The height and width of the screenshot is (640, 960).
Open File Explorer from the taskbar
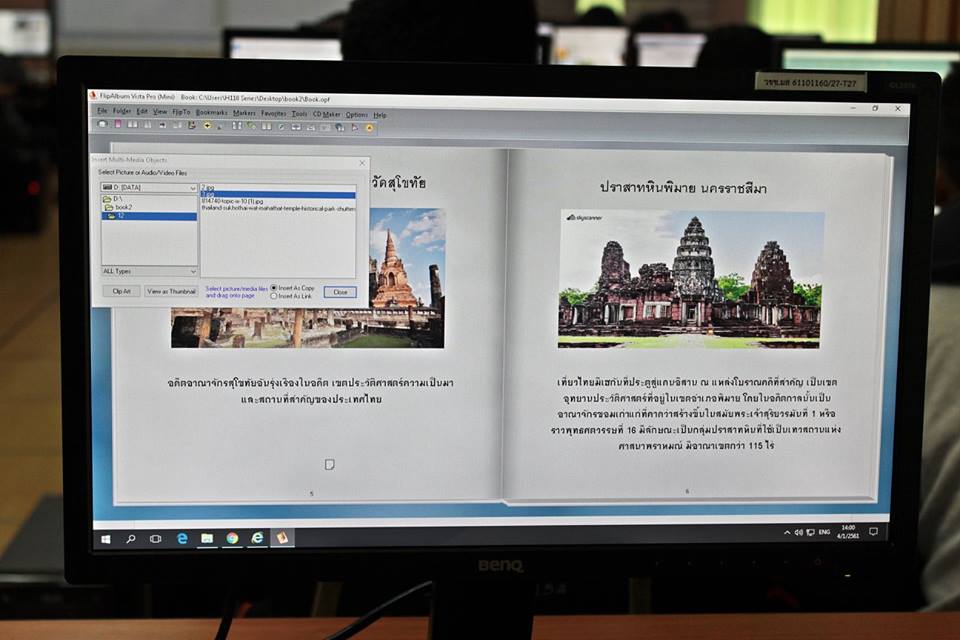pyautogui.click(x=207, y=538)
